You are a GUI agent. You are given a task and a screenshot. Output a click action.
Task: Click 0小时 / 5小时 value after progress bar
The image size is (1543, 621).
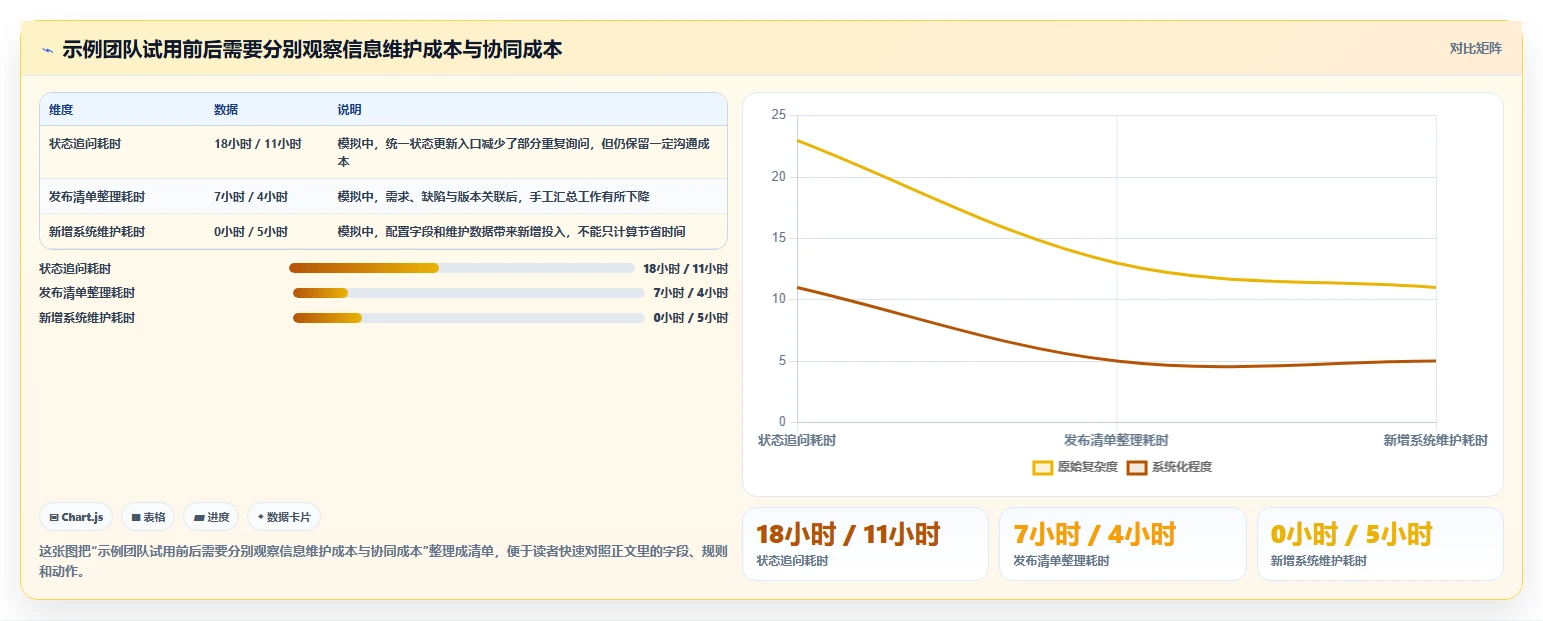(691, 318)
